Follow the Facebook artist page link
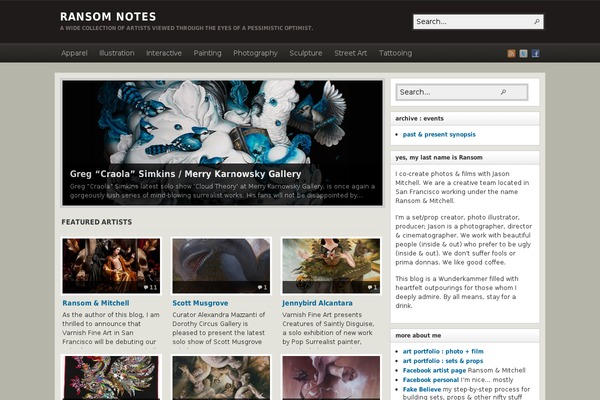This screenshot has width=600, height=400. 434,370
